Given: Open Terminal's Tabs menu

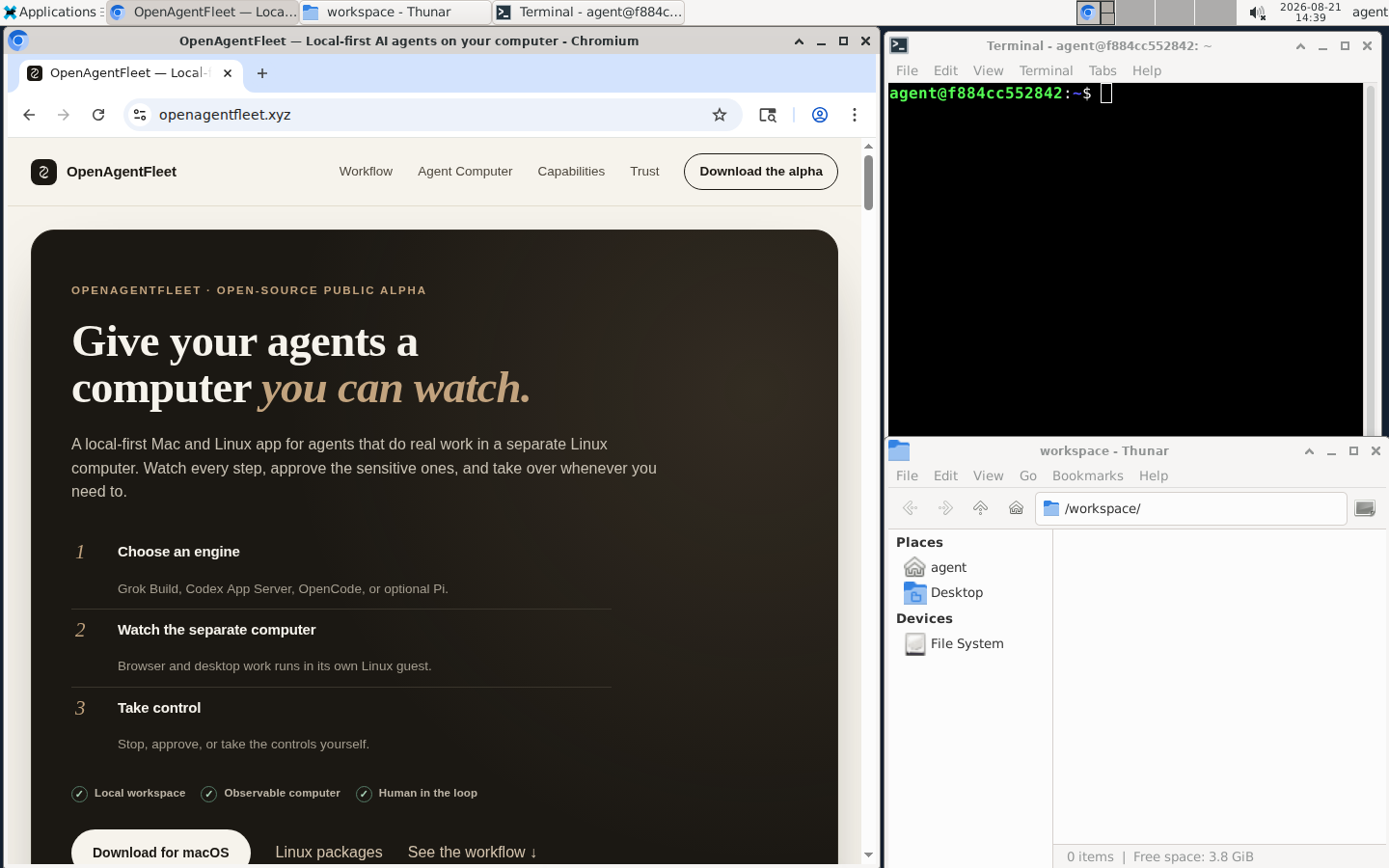Looking at the screenshot, I should [x=1103, y=70].
